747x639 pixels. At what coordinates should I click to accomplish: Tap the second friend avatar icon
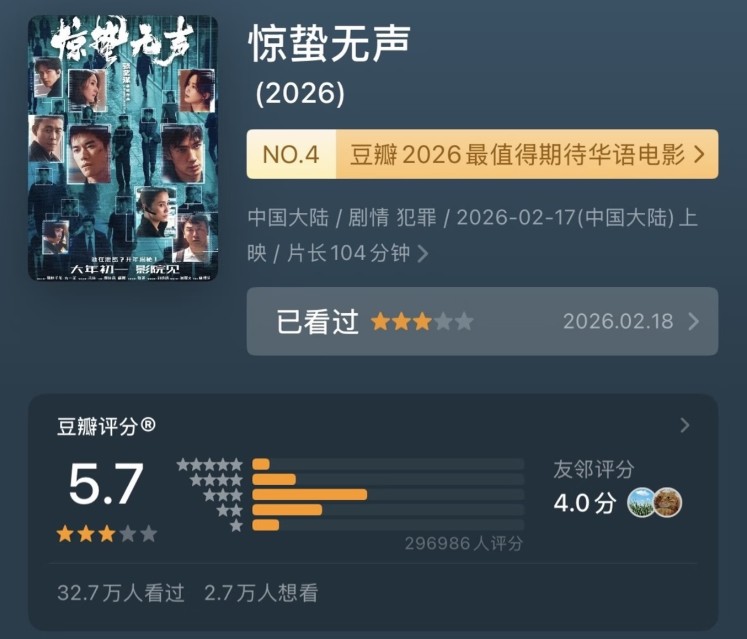[x=667, y=502]
